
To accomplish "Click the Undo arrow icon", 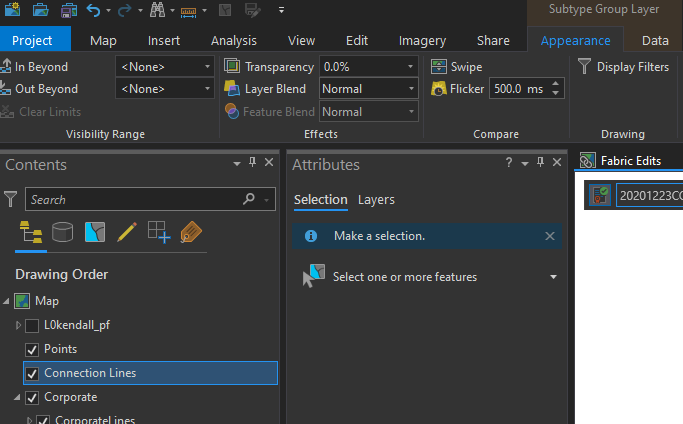I will [x=93, y=11].
